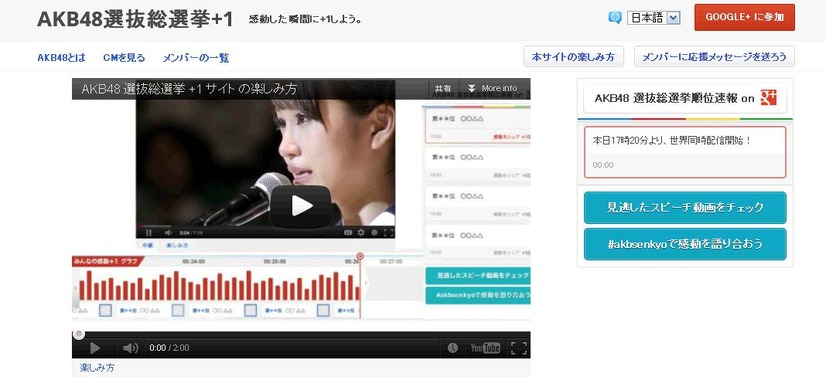Click メンバーに応援メッセージを送ろう button
This screenshot has height=377, width=826.
(x=714, y=57)
